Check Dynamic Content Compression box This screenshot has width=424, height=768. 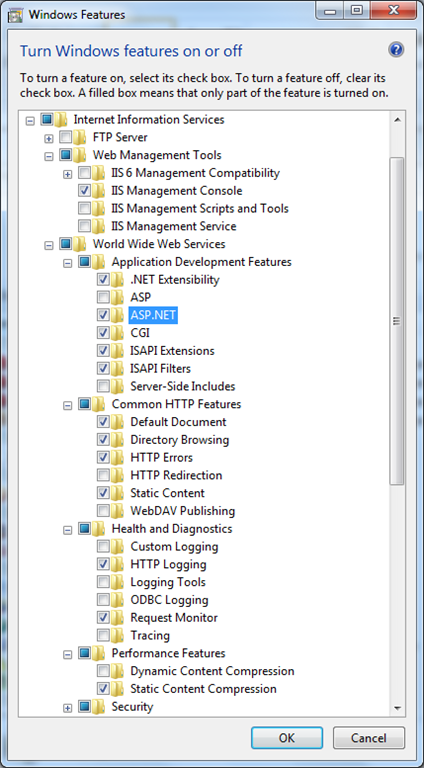click(x=103, y=671)
